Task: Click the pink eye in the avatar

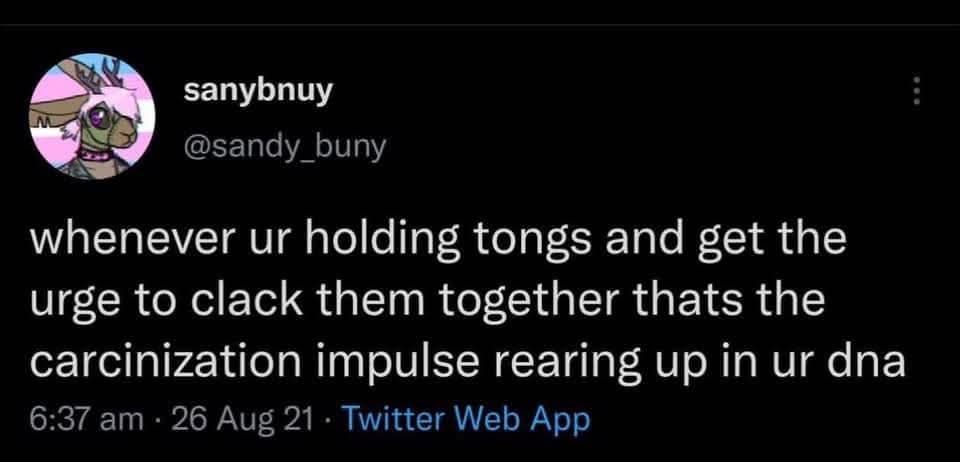Action: [x=99, y=119]
